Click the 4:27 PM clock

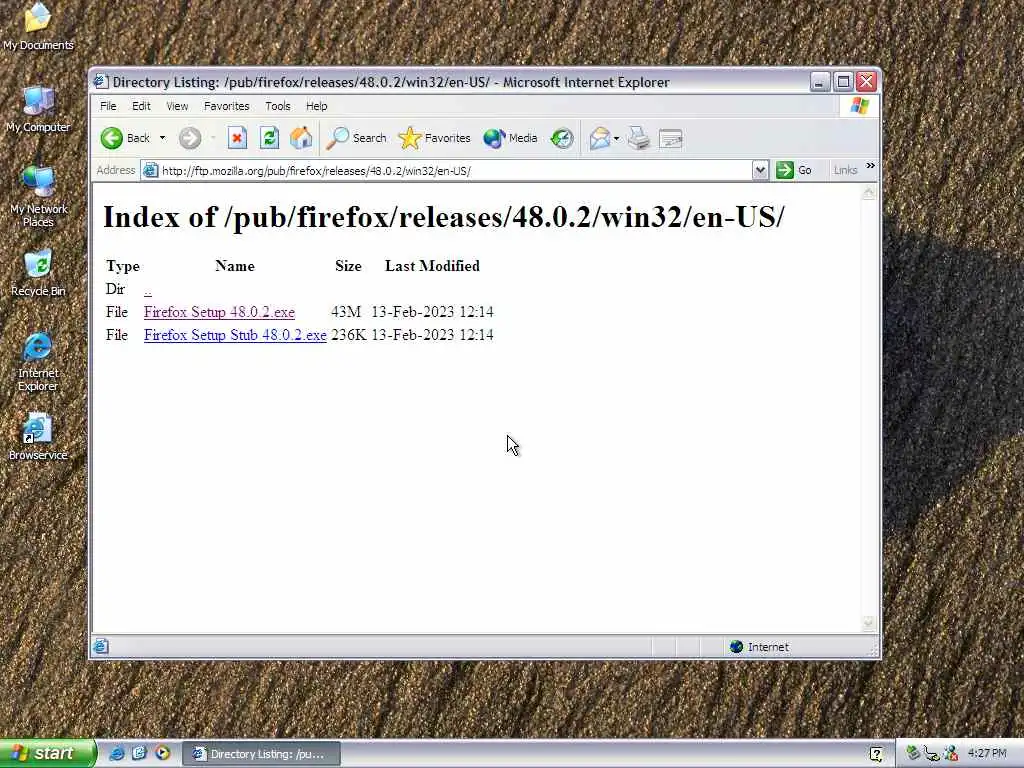coord(987,754)
